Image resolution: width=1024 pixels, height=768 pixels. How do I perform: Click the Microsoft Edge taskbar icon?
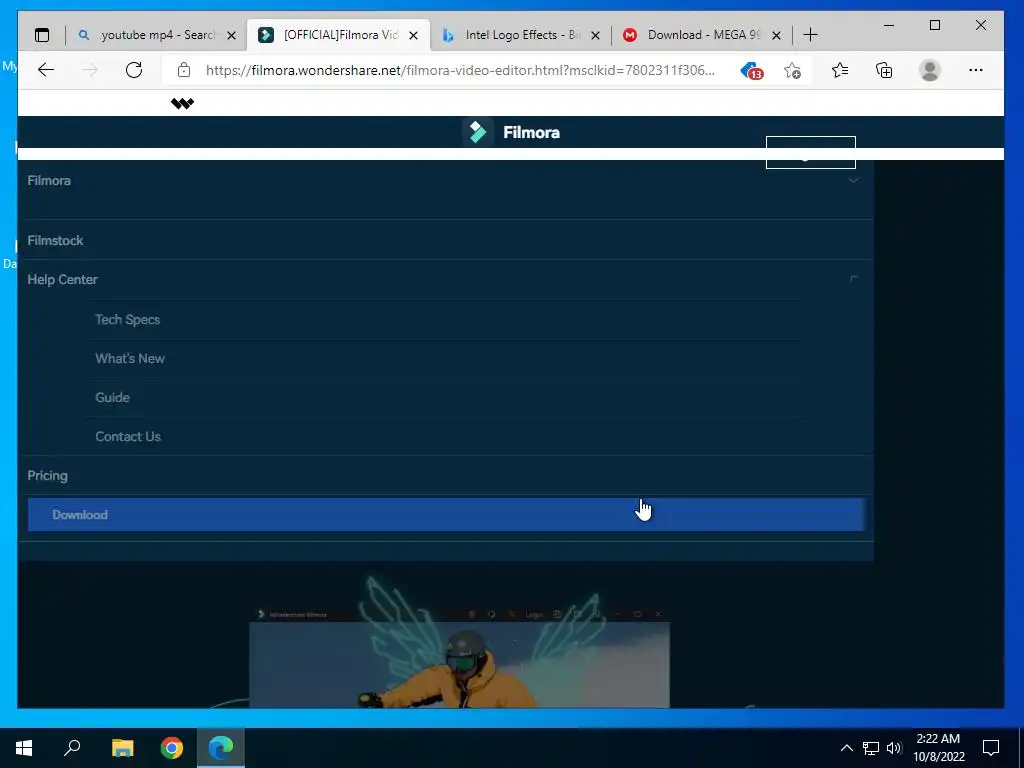pos(221,748)
